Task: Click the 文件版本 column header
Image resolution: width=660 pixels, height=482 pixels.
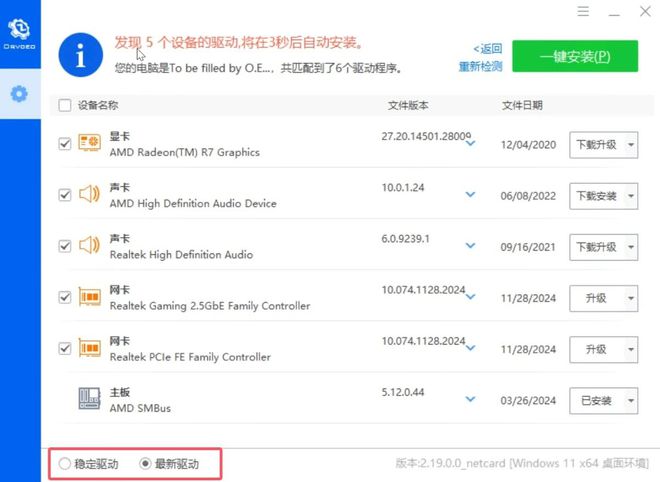Action: click(x=408, y=105)
